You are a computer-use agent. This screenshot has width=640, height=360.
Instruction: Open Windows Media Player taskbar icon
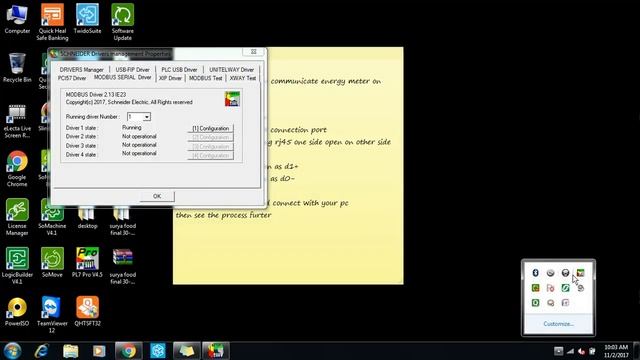tap(99, 351)
